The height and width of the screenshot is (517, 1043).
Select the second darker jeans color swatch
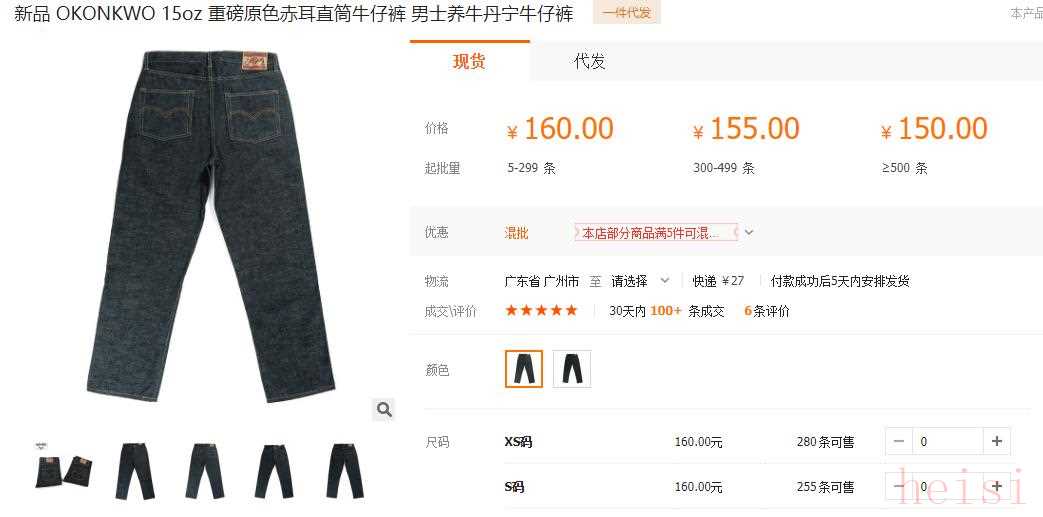[x=572, y=369]
